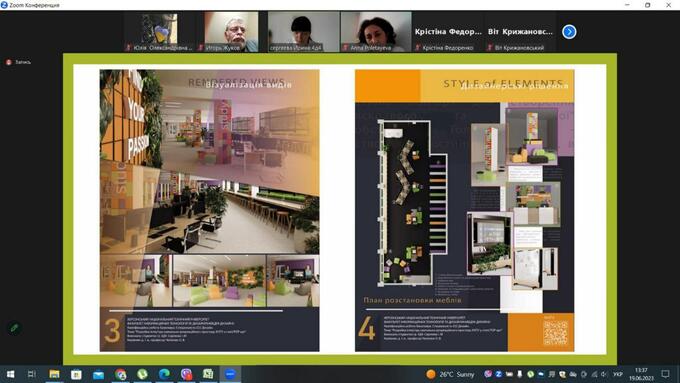Viewport: 680px width, 383px height.
Task: Open Task View on the taskbar
Action: (32, 374)
